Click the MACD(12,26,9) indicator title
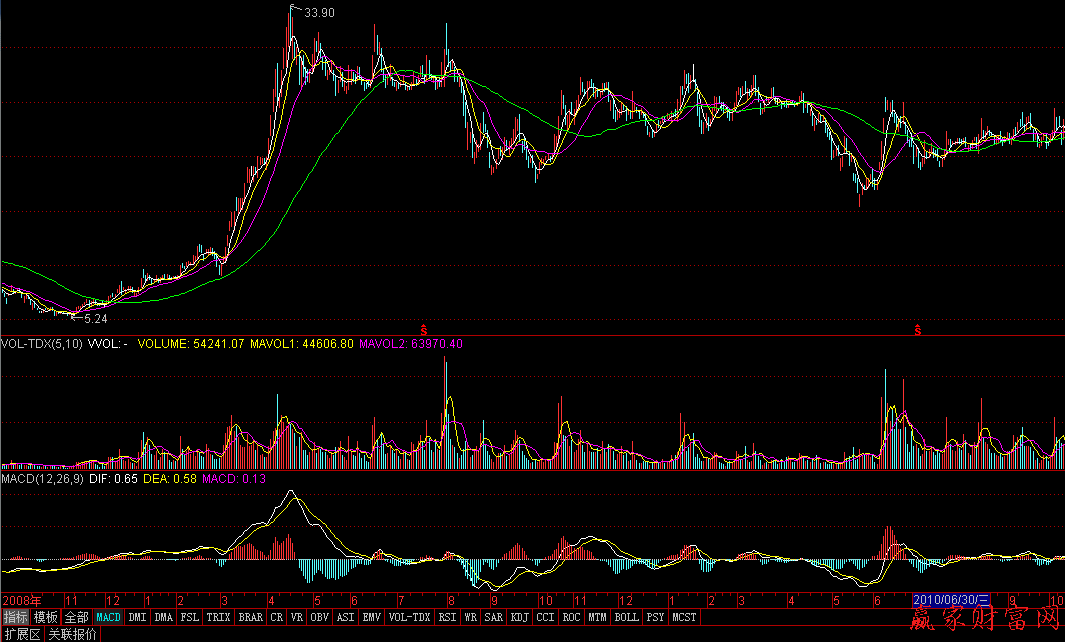The image size is (1065, 642). [43, 480]
